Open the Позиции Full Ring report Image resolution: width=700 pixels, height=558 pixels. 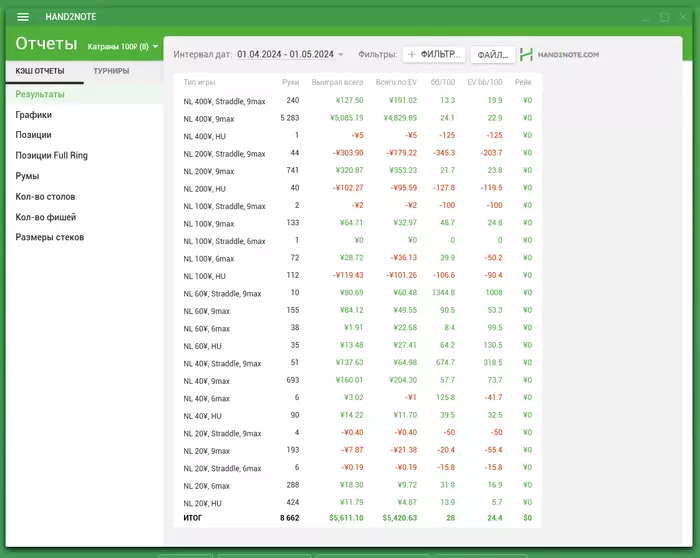(84, 155)
